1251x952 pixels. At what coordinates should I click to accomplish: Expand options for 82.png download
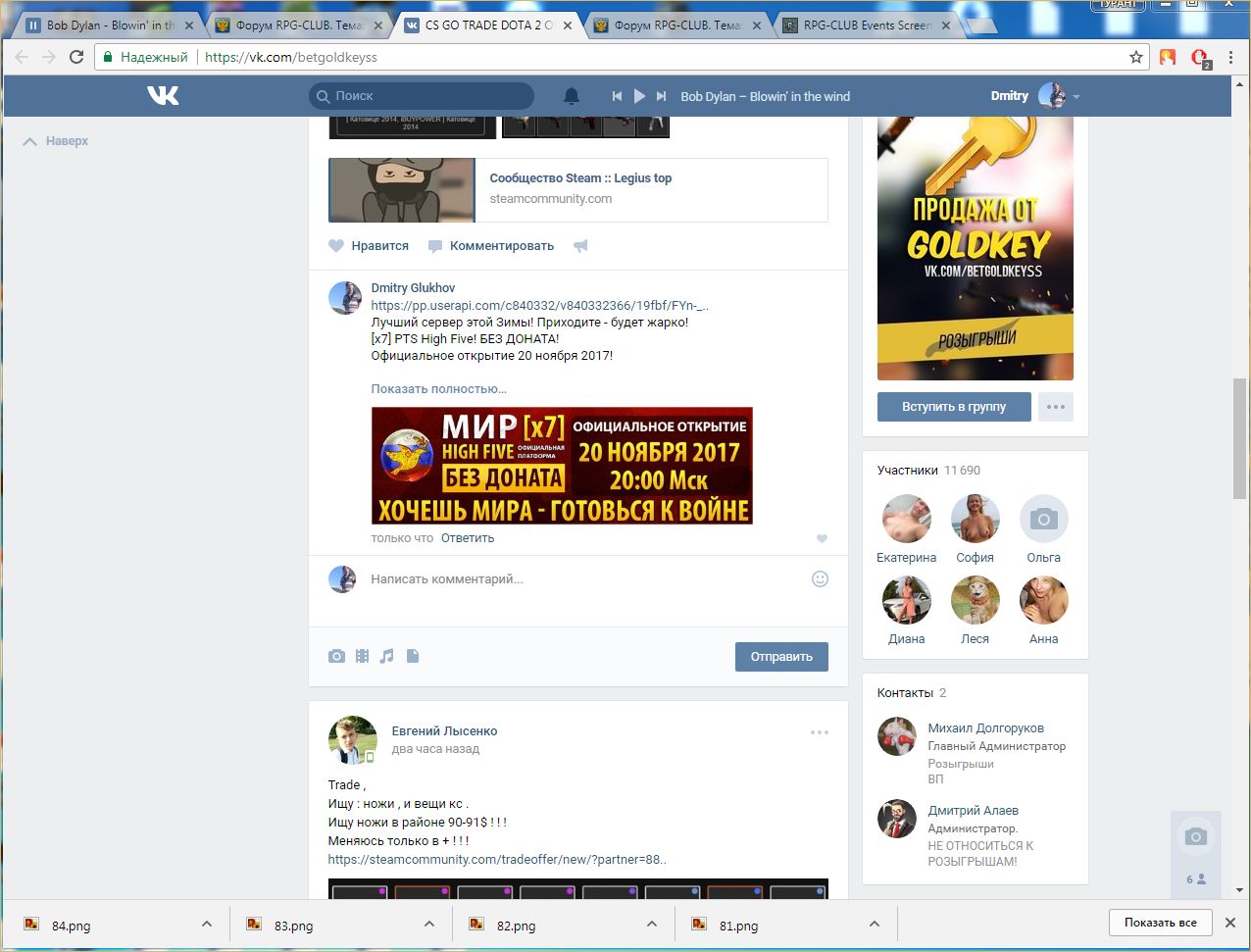[652, 924]
